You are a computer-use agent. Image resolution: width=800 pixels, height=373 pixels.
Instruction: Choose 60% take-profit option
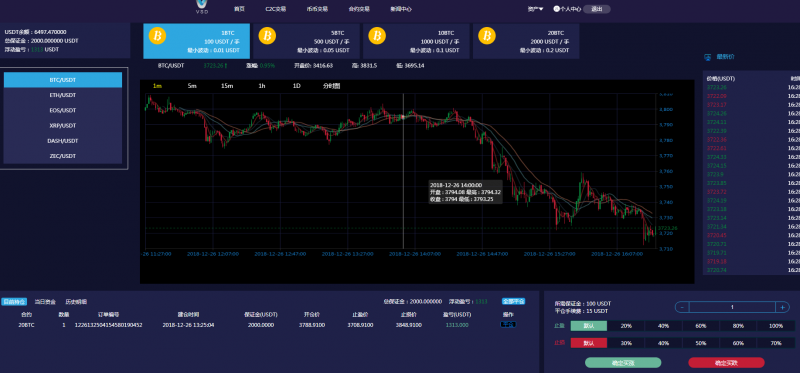[701, 326]
